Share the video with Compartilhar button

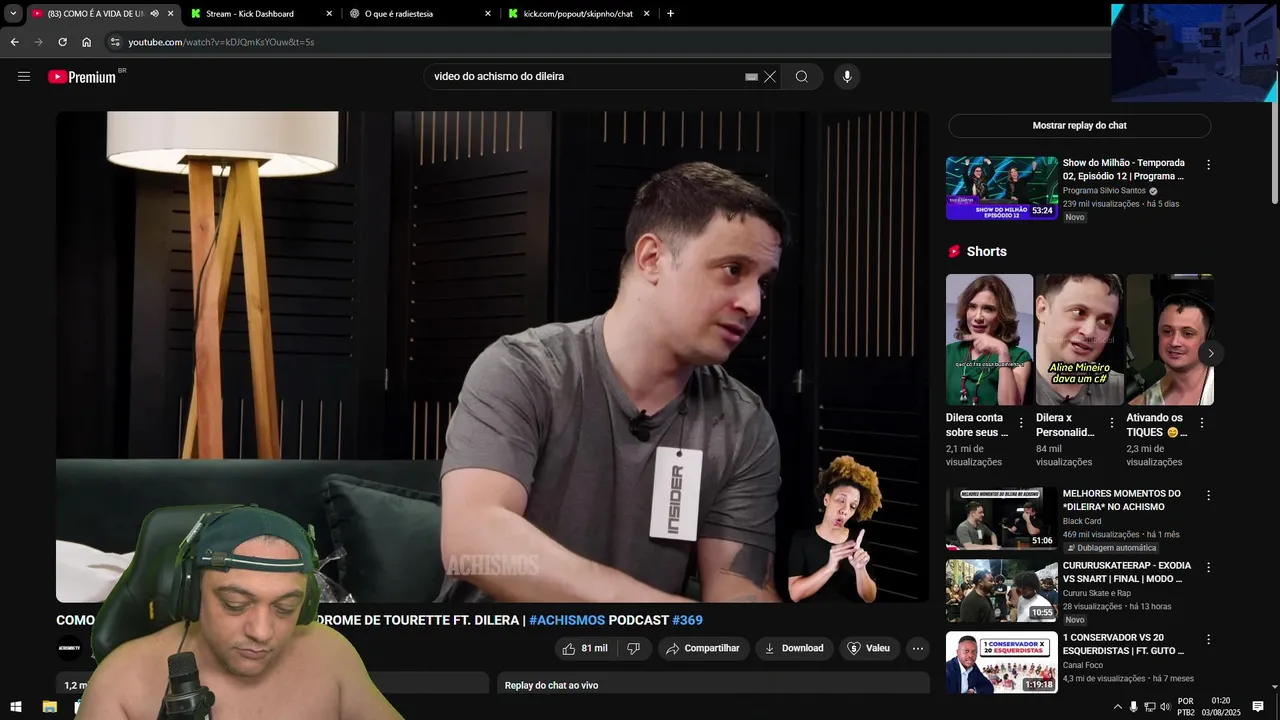[x=702, y=648]
